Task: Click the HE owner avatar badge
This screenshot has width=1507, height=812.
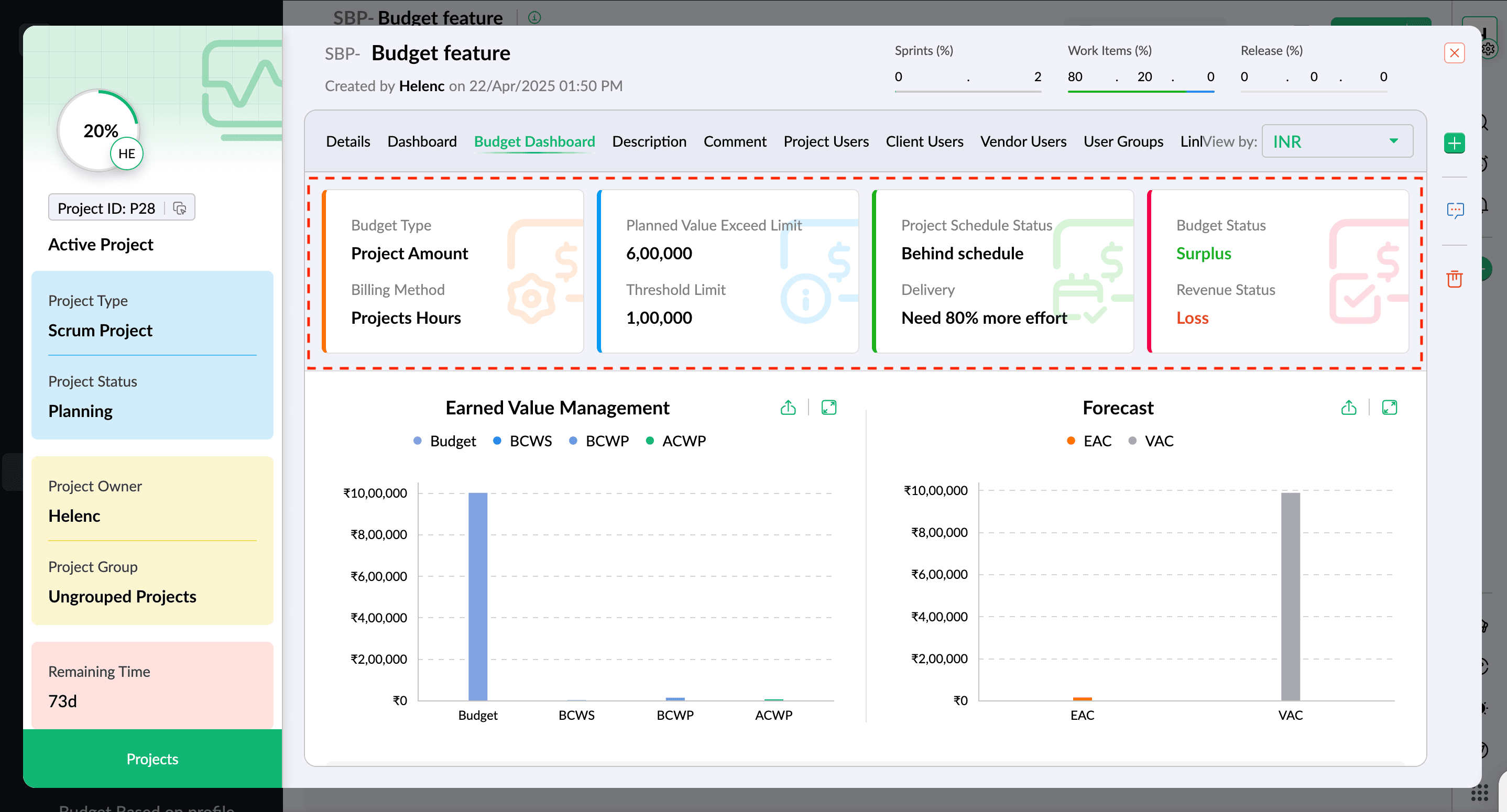Action: point(126,154)
